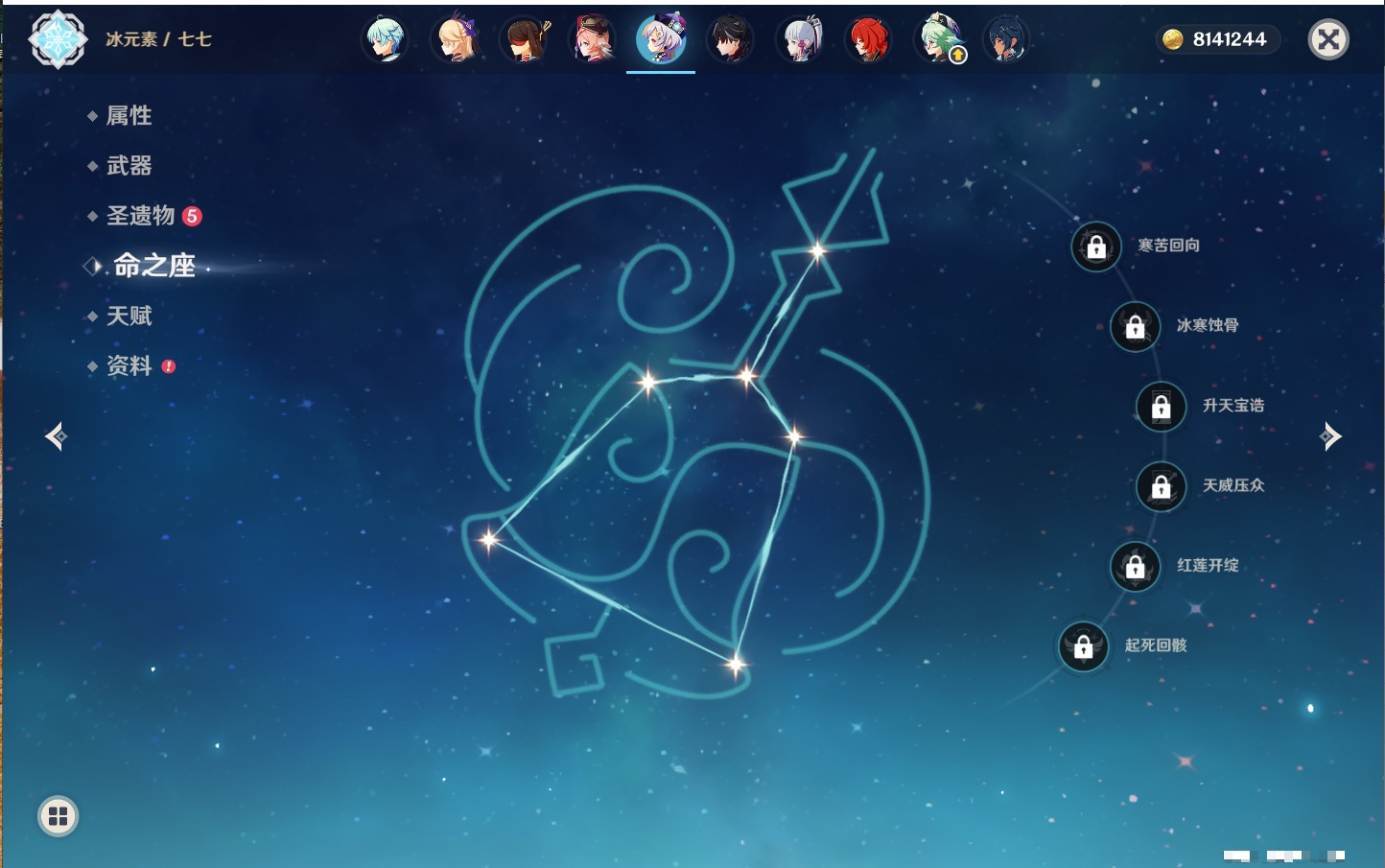
Task: Select the dark-blue-haired Kaeya portrait
Action: 1005,40
